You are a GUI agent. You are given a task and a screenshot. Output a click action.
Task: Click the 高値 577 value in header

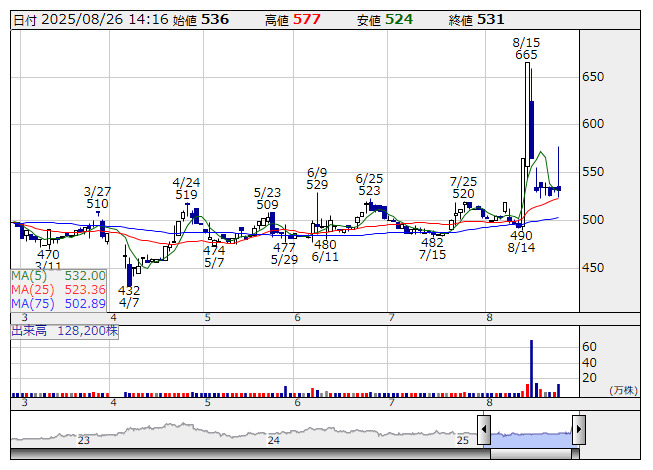pos(307,20)
